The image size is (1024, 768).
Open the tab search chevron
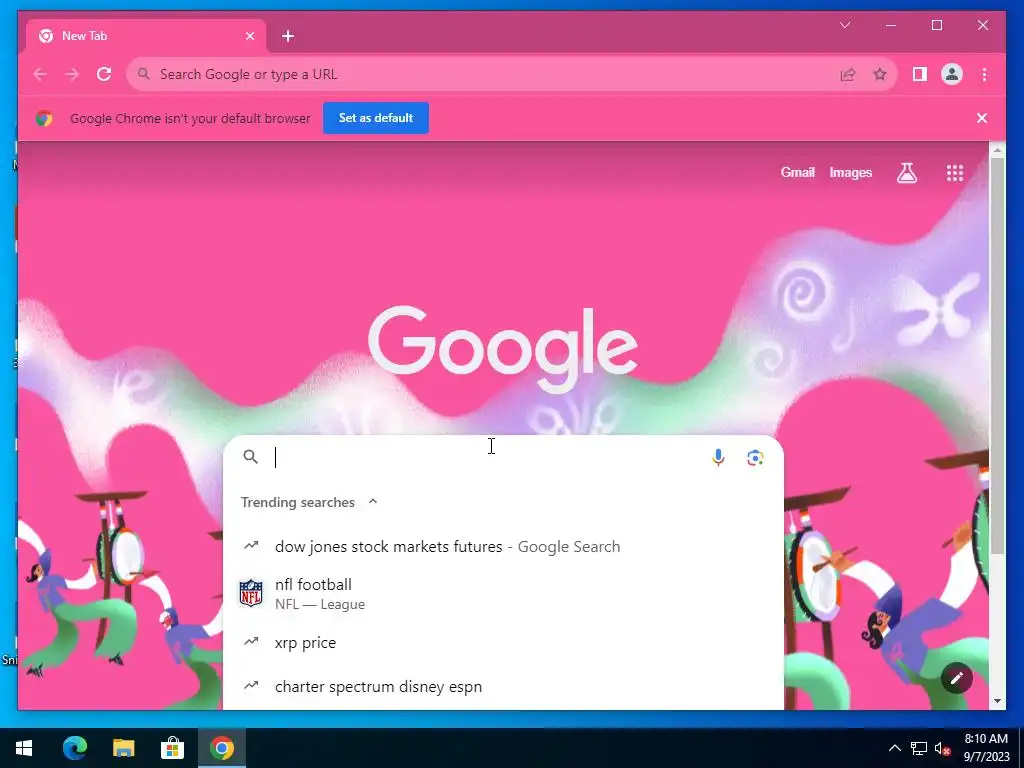coord(844,25)
